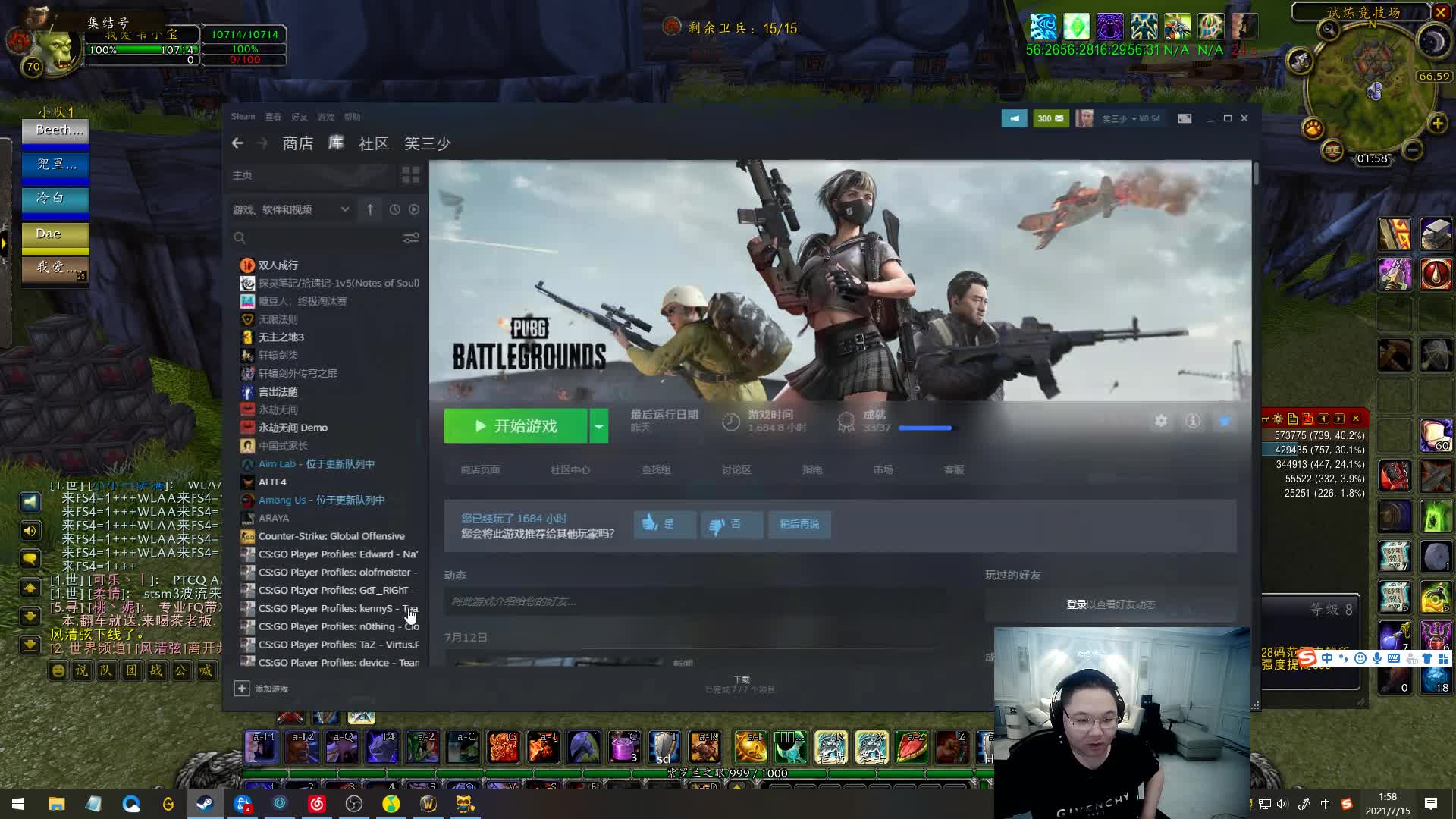Open PUBG 商店页面 link
This screenshot has height=819, width=1456.
click(x=480, y=470)
